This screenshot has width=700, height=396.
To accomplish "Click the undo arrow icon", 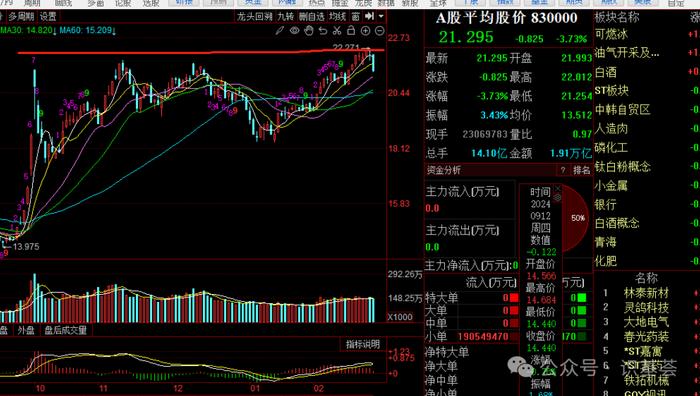I will pyautogui.click(x=323, y=31).
